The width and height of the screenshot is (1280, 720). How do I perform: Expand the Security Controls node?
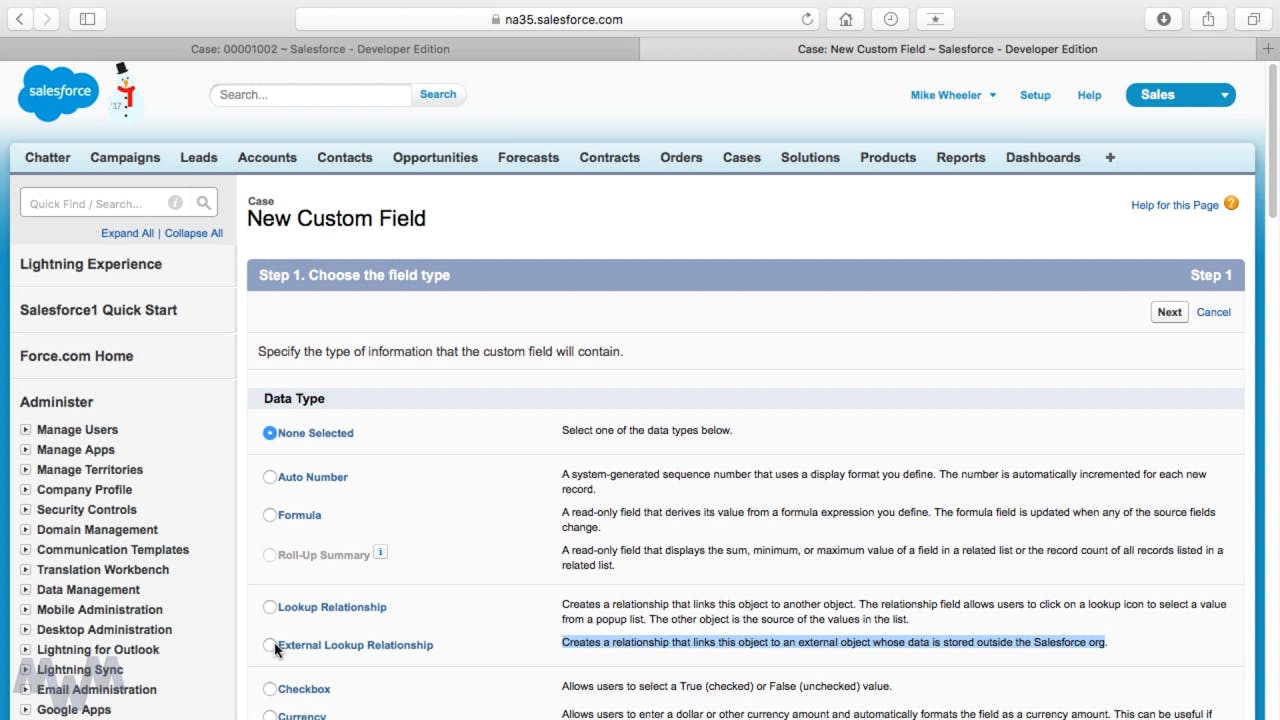25,510
